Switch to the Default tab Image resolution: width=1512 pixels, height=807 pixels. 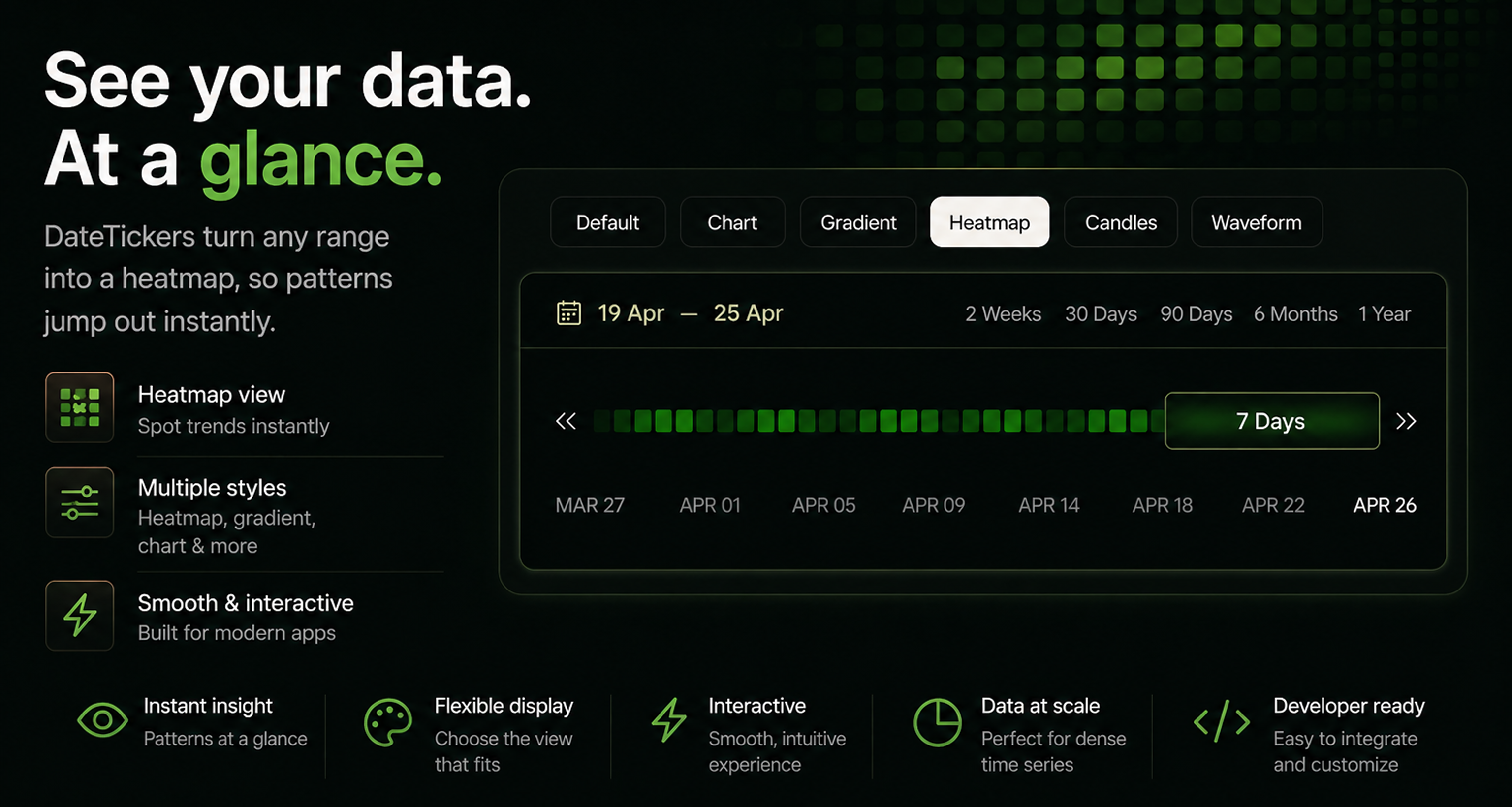(607, 222)
